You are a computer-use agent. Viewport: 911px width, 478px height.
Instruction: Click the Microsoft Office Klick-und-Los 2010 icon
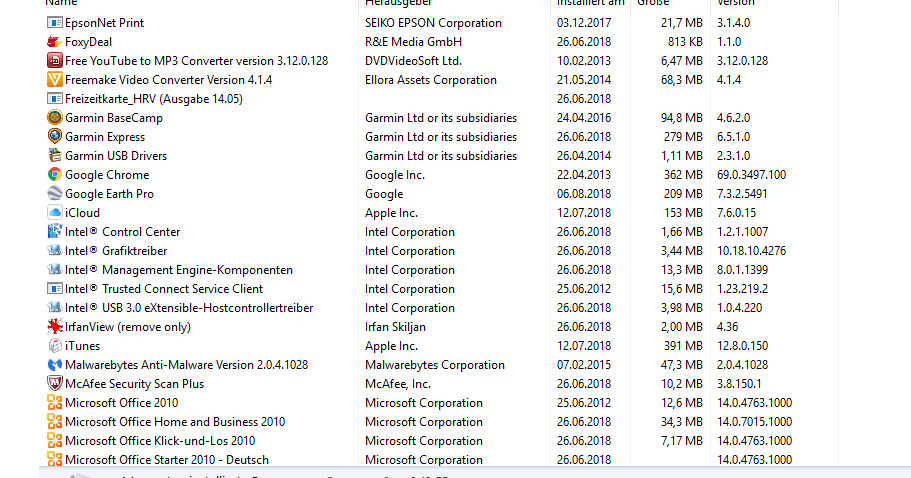pos(55,440)
